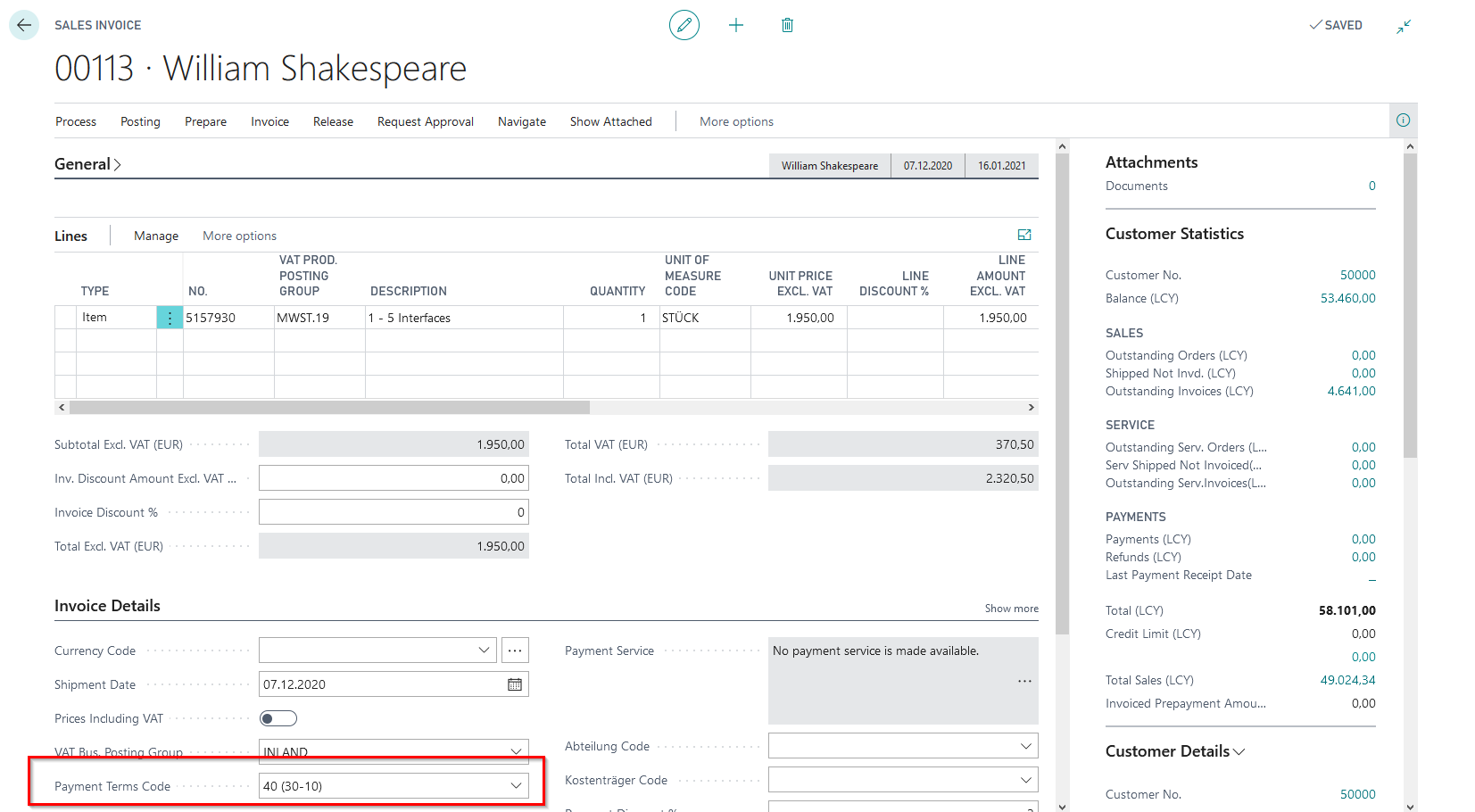Toggle the FactBox info pane icon

(x=1403, y=120)
